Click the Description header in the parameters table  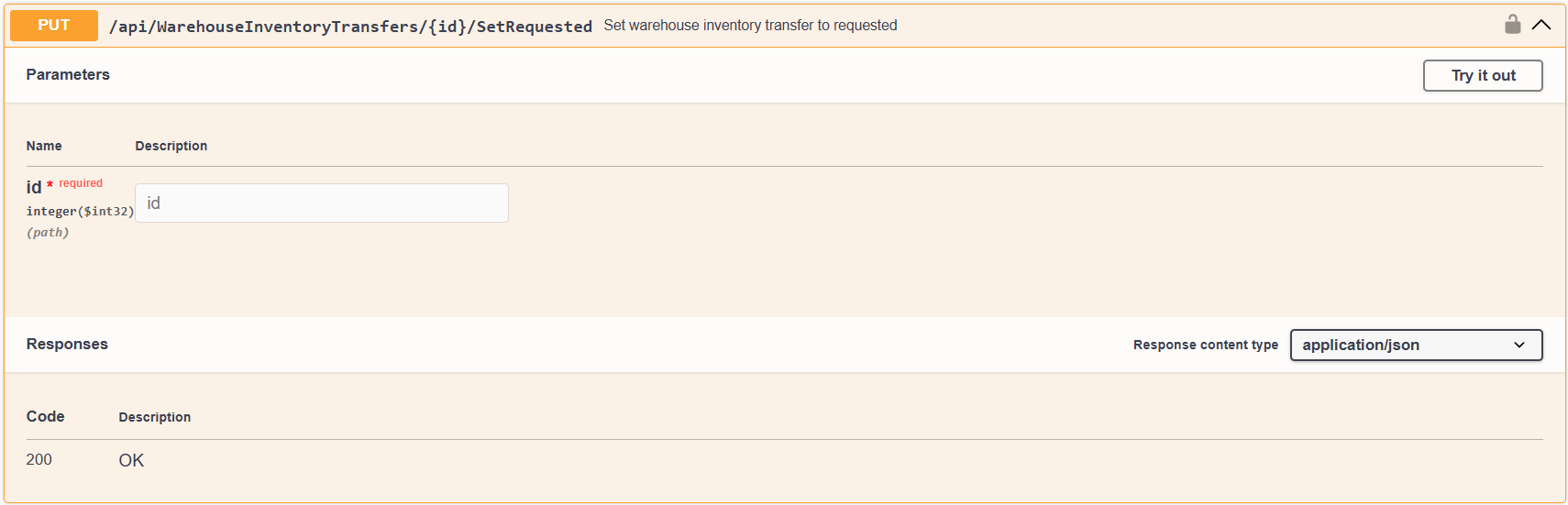(171, 146)
